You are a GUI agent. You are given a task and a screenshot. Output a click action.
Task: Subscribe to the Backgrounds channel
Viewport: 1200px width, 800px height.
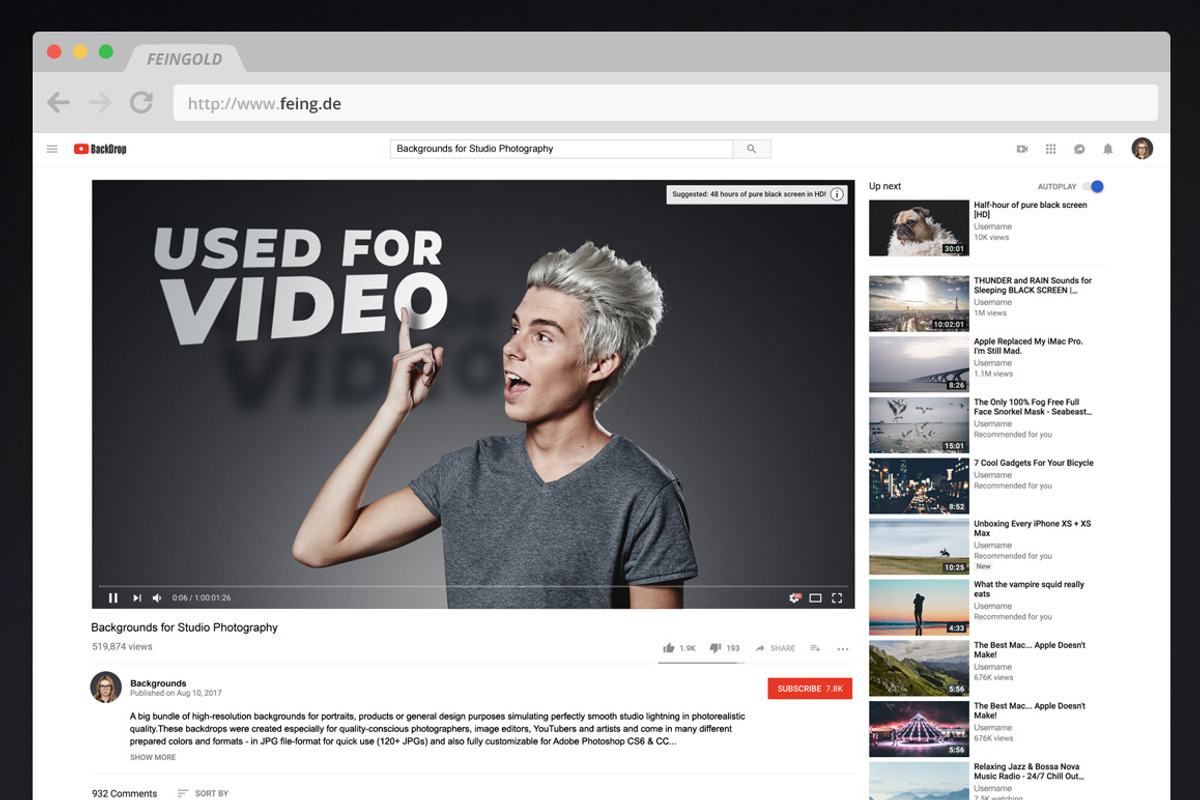pyautogui.click(x=810, y=689)
